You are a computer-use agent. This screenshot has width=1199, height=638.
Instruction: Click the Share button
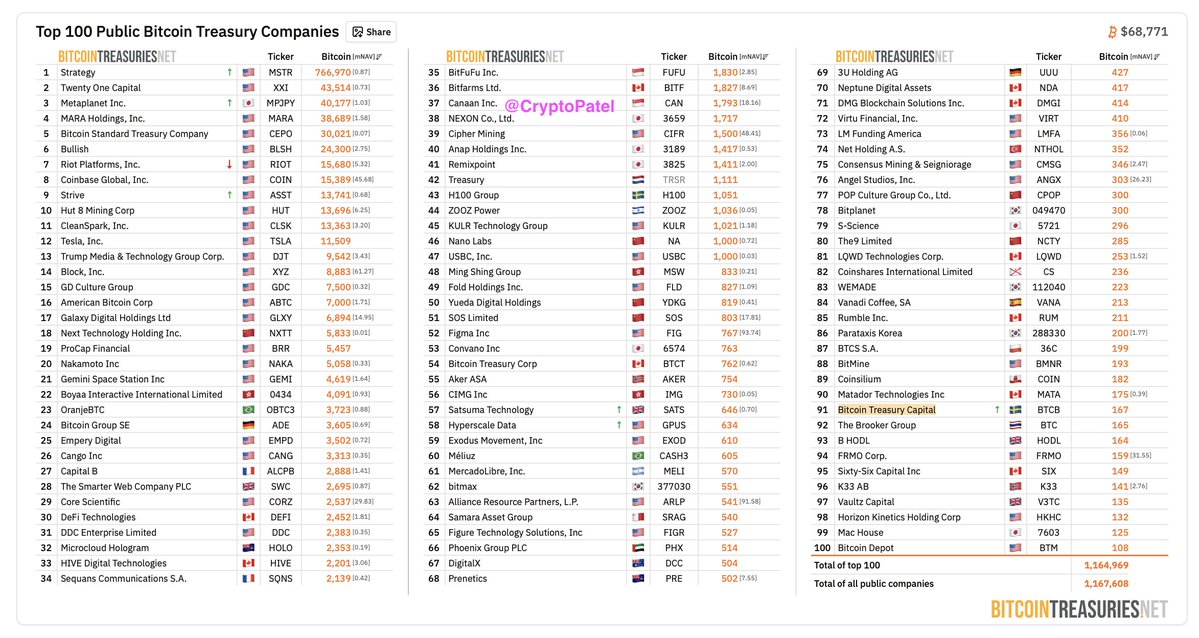371,32
